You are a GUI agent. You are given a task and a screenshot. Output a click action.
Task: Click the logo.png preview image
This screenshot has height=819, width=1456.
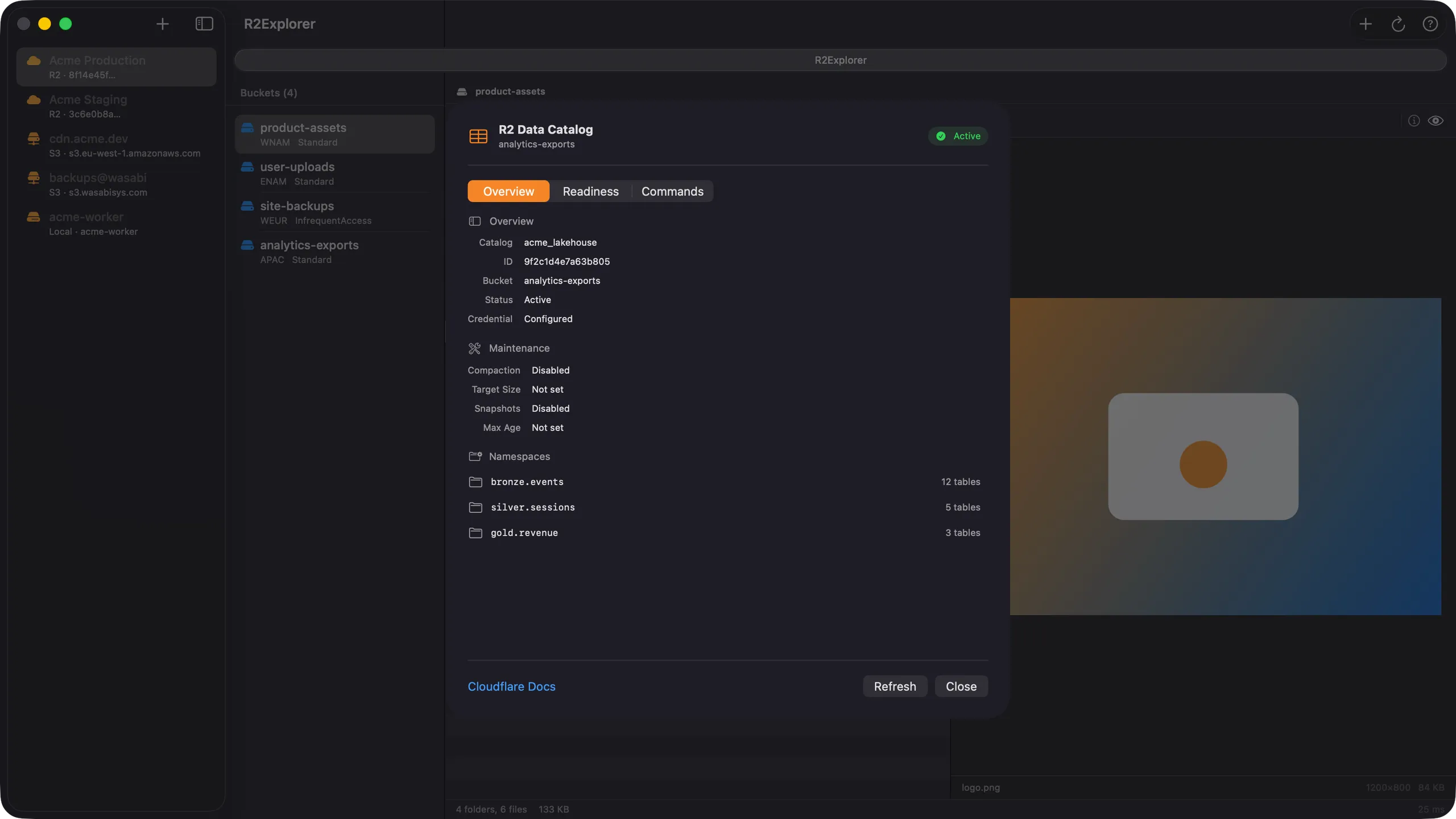(1226, 456)
